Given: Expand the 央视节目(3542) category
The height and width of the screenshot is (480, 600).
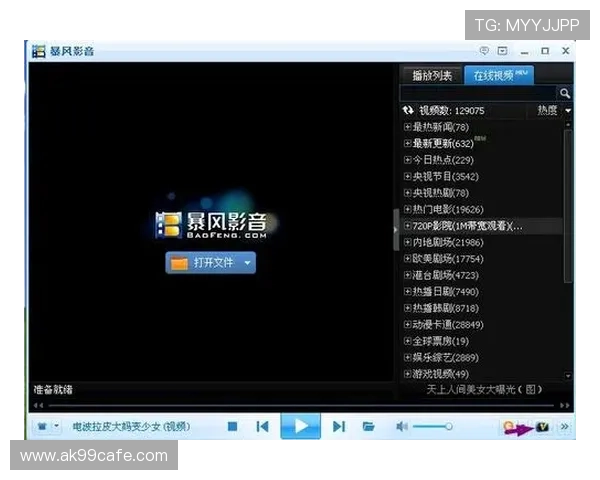Looking at the screenshot, I should [408, 176].
